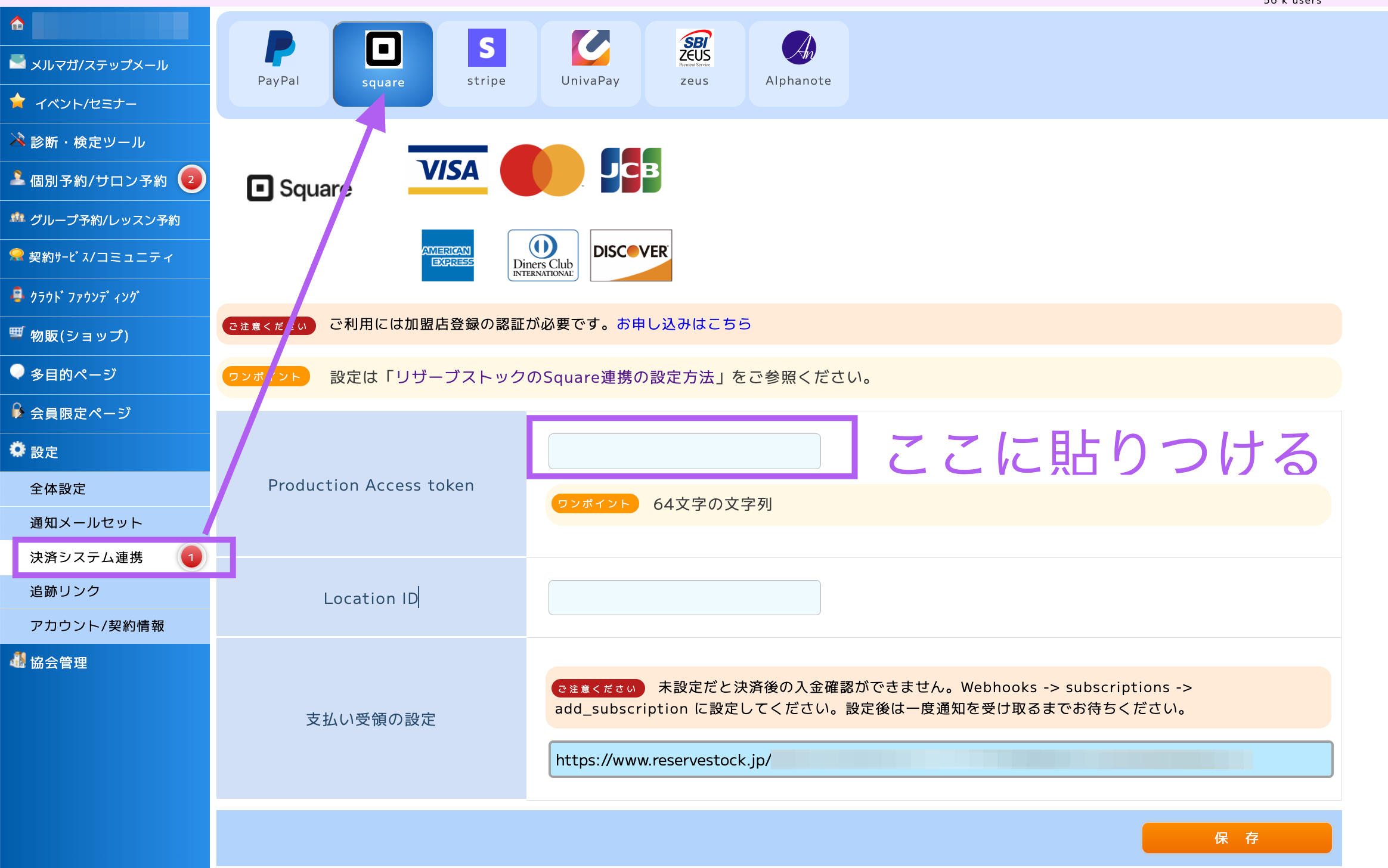The image size is (1388, 868).
Task: Select 通知メールセット submenu item
Action: pos(105,523)
